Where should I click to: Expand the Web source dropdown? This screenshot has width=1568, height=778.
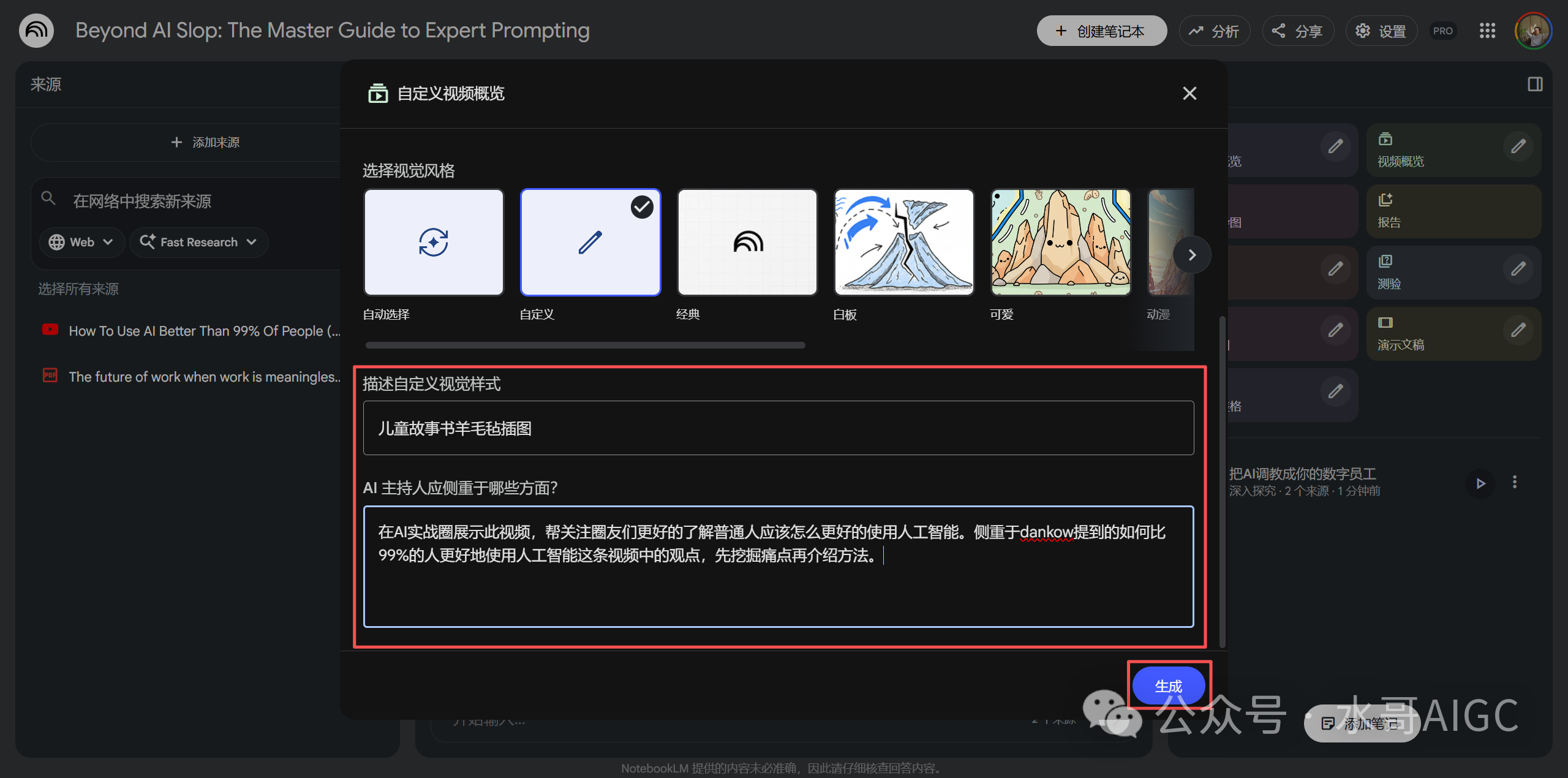click(x=82, y=243)
